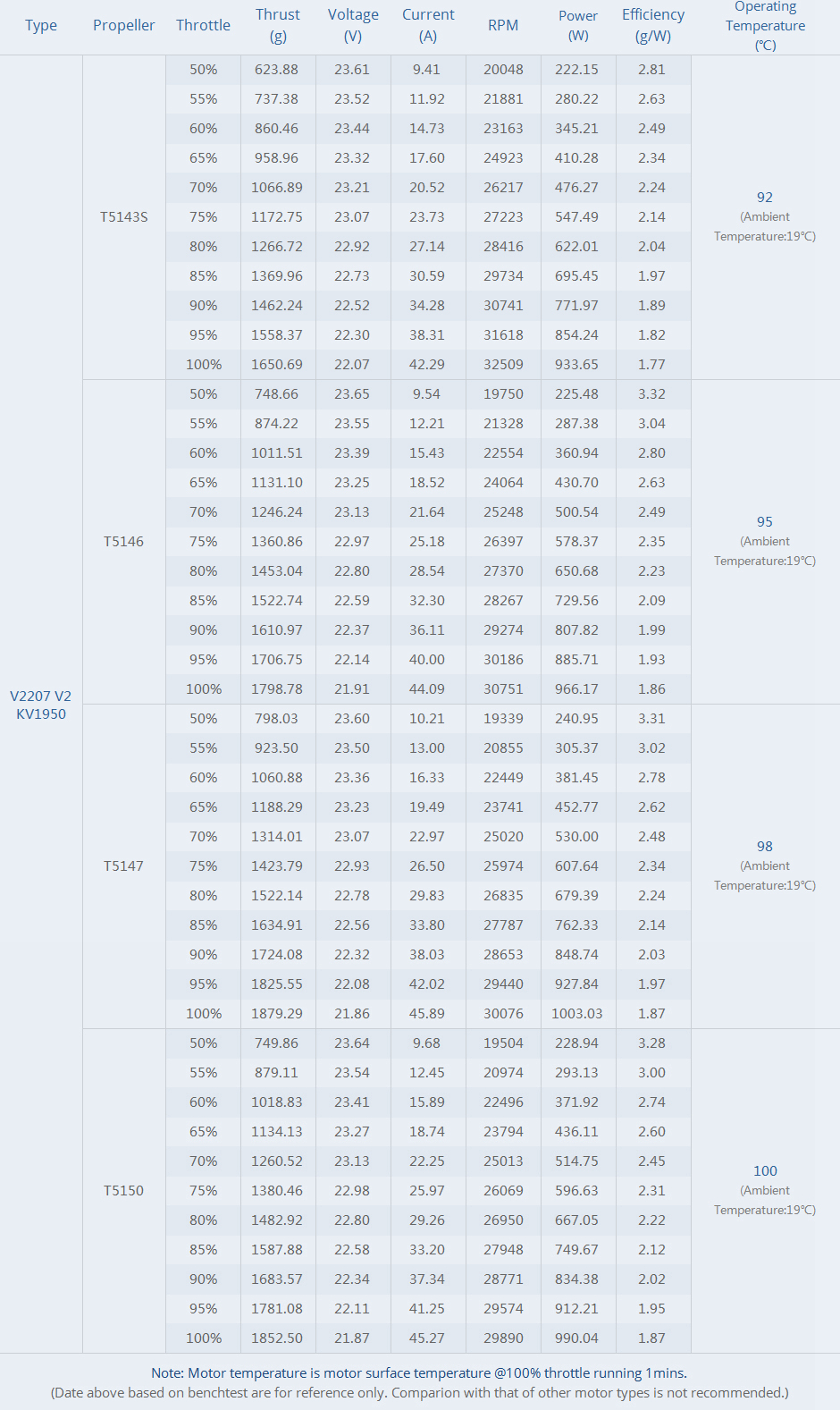This screenshot has width=840, height=1410.
Task: Select the T5150 propeller cell
Action: 124,1191
